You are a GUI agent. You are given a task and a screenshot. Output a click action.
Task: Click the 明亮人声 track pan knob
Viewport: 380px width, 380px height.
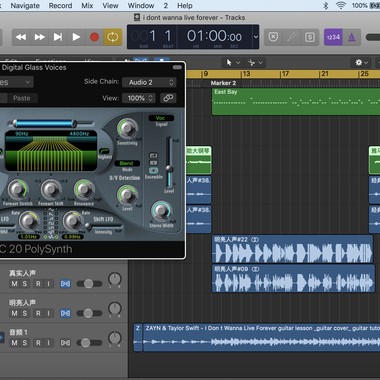coord(115,309)
